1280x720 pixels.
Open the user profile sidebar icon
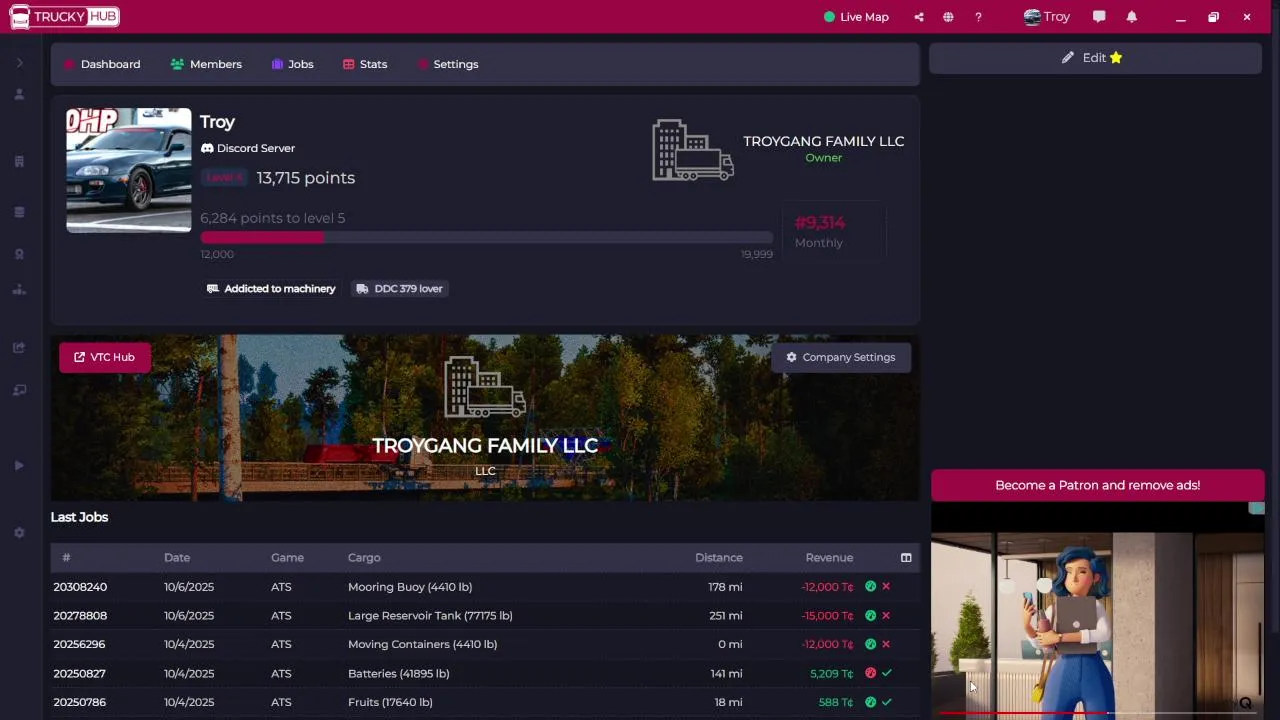click(x=19, y=94)
